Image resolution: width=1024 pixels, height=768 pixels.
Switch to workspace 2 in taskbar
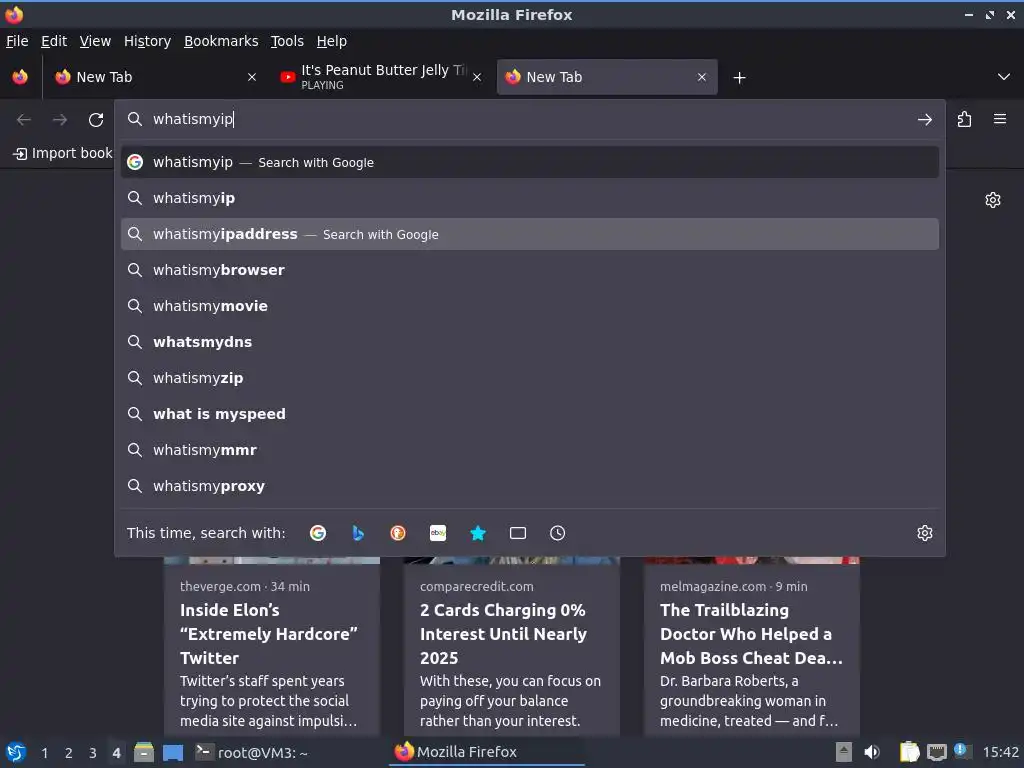[69, 753]
